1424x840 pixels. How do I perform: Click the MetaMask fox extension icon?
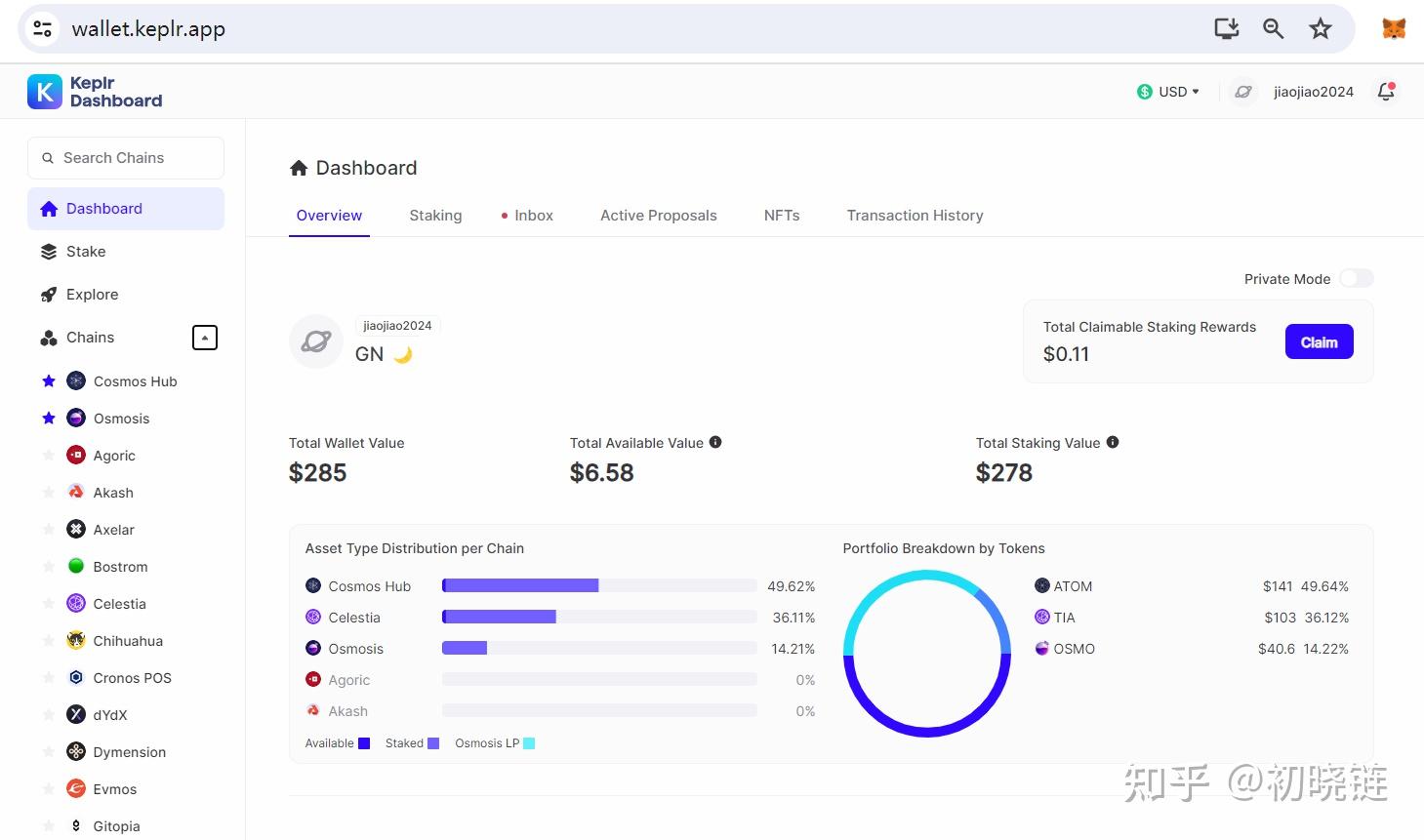1394,29
